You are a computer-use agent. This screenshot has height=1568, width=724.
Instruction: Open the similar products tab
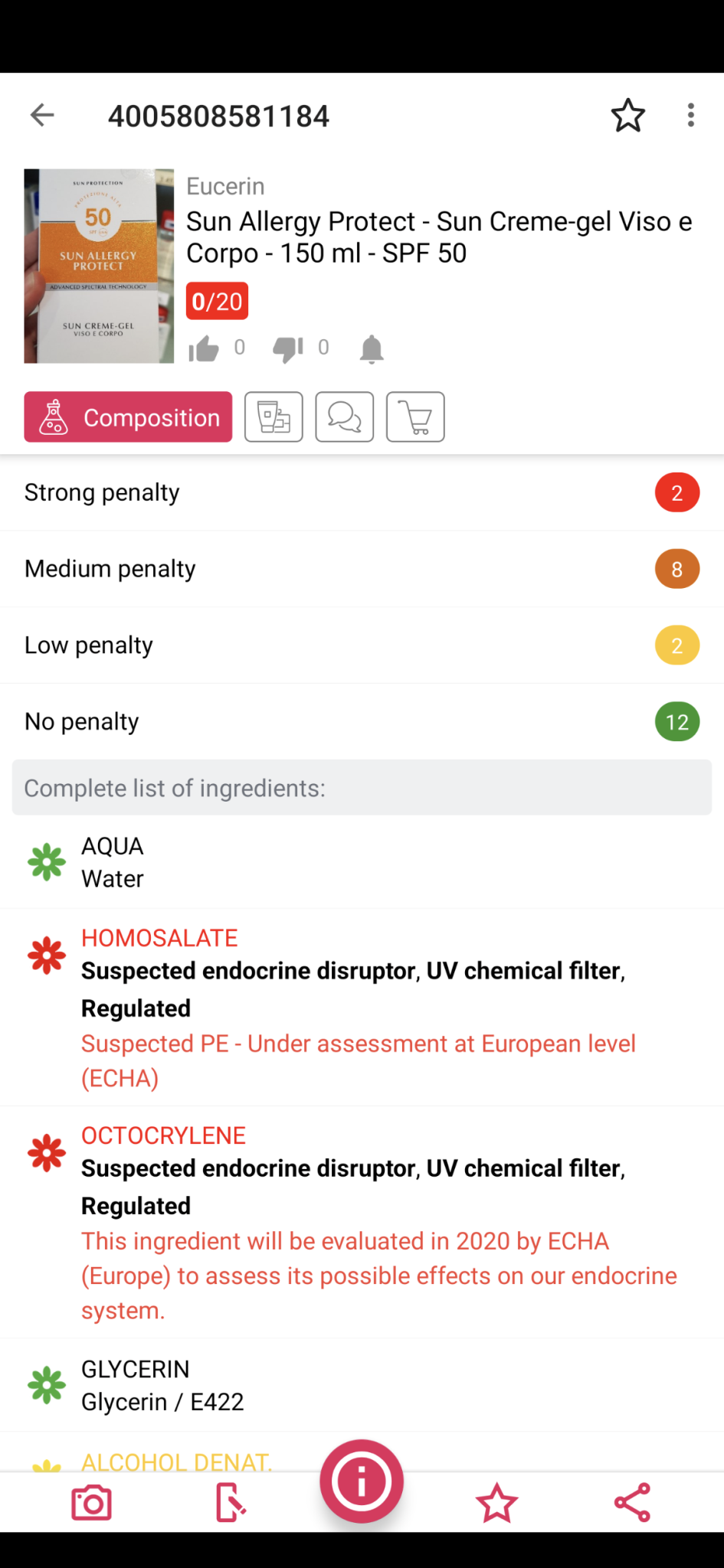(274, 417)
